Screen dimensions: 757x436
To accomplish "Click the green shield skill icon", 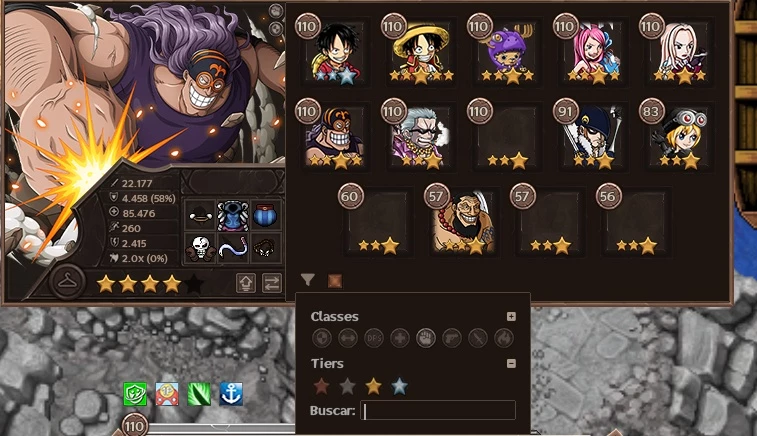I will coord(135,394).
